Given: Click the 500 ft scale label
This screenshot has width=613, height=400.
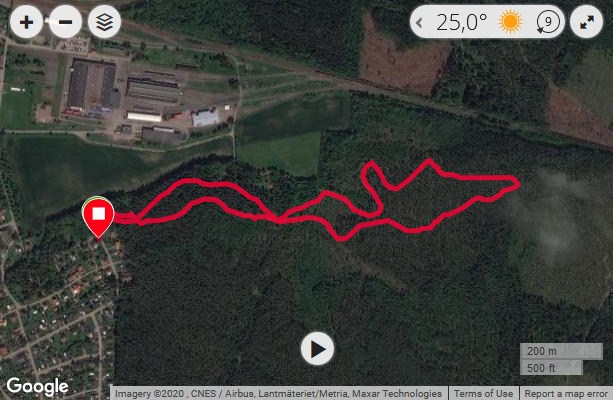Looking at the screenshot, I should 541,368.
